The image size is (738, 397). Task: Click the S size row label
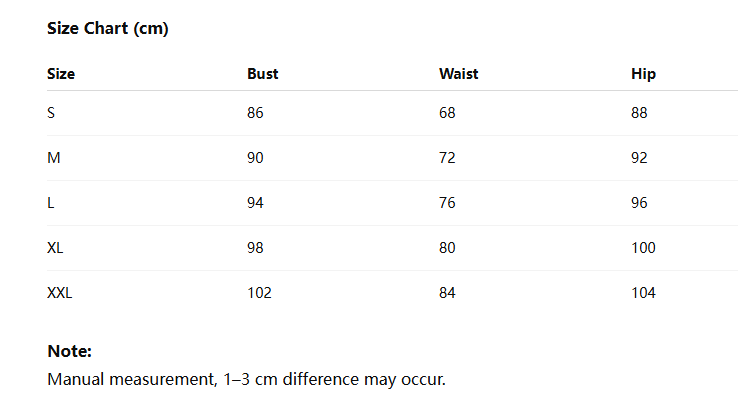51,113
